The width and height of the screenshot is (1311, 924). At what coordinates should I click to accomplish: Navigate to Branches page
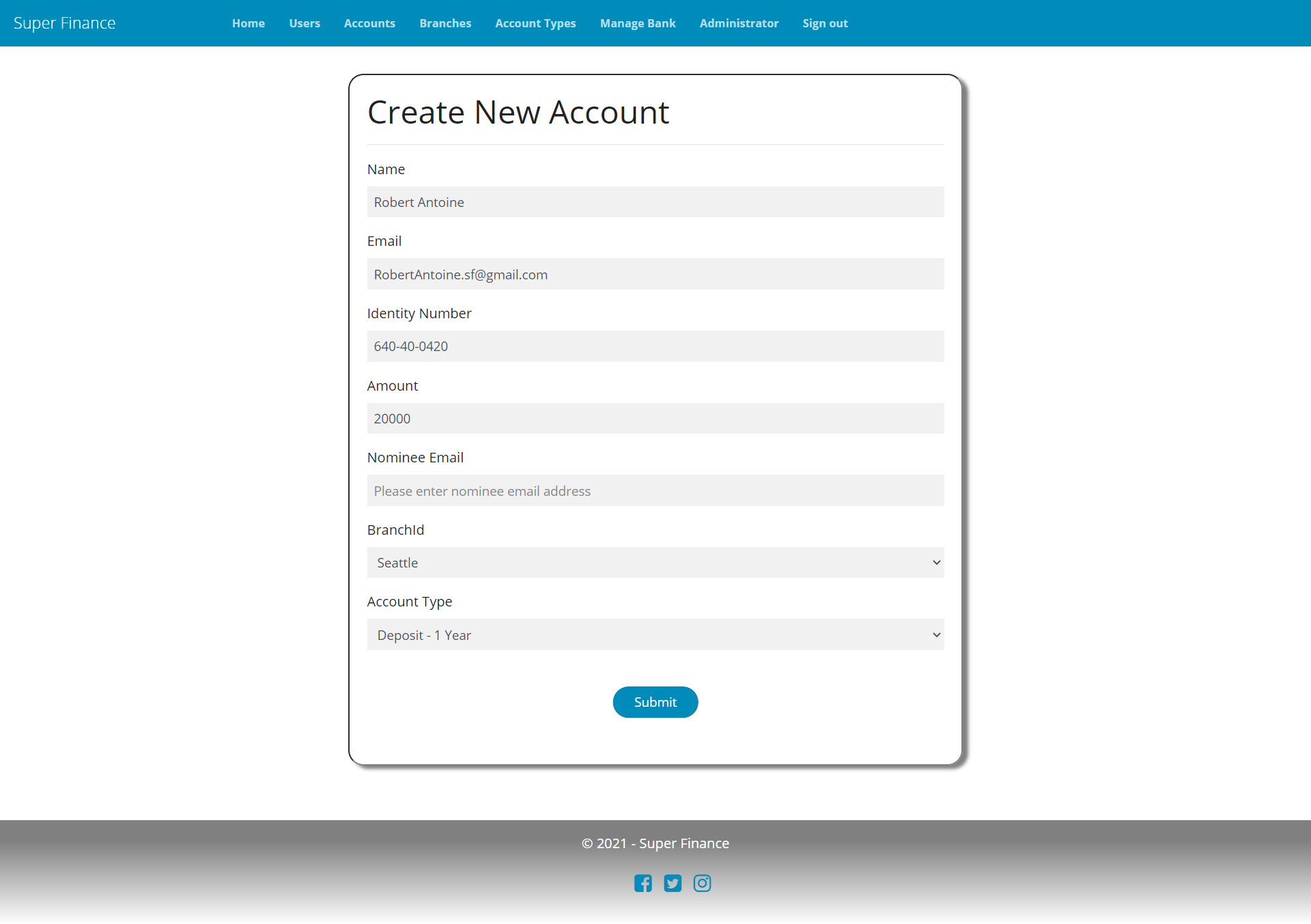[x=445, y=23]
